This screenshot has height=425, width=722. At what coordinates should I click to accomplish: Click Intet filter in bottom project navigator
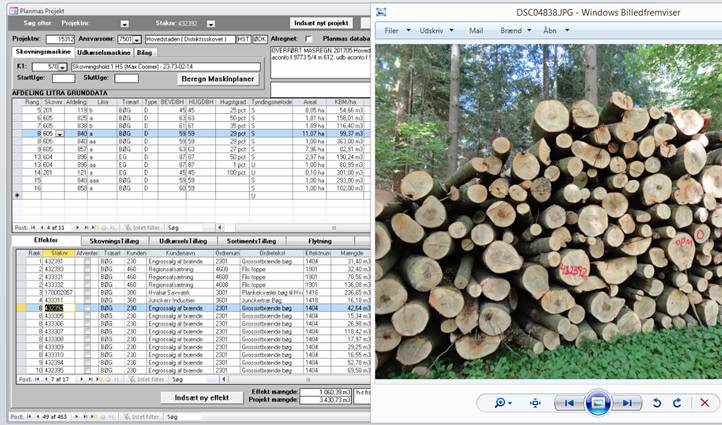[142, 417]
